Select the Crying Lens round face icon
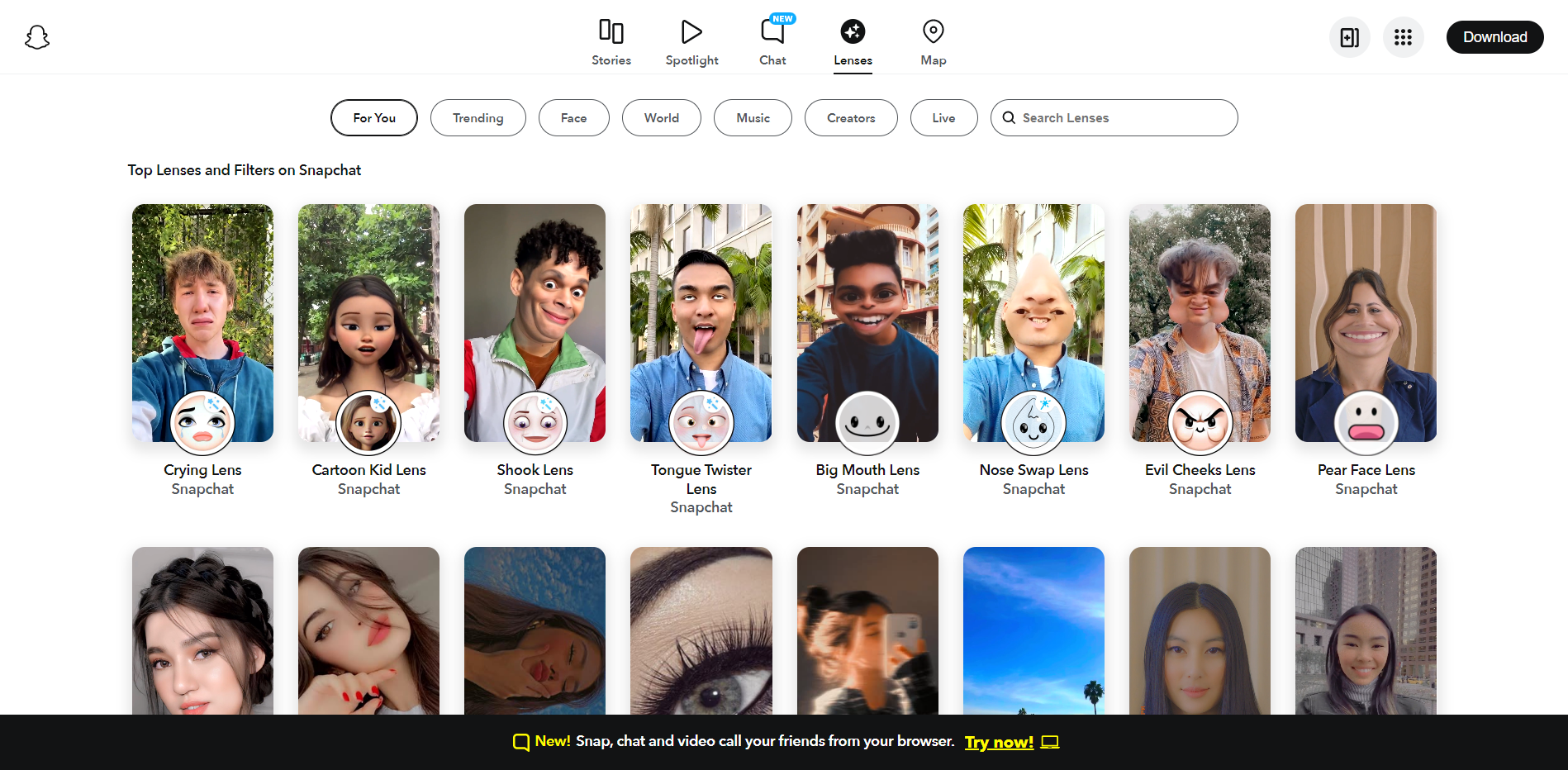 click(x=202, y=422)
